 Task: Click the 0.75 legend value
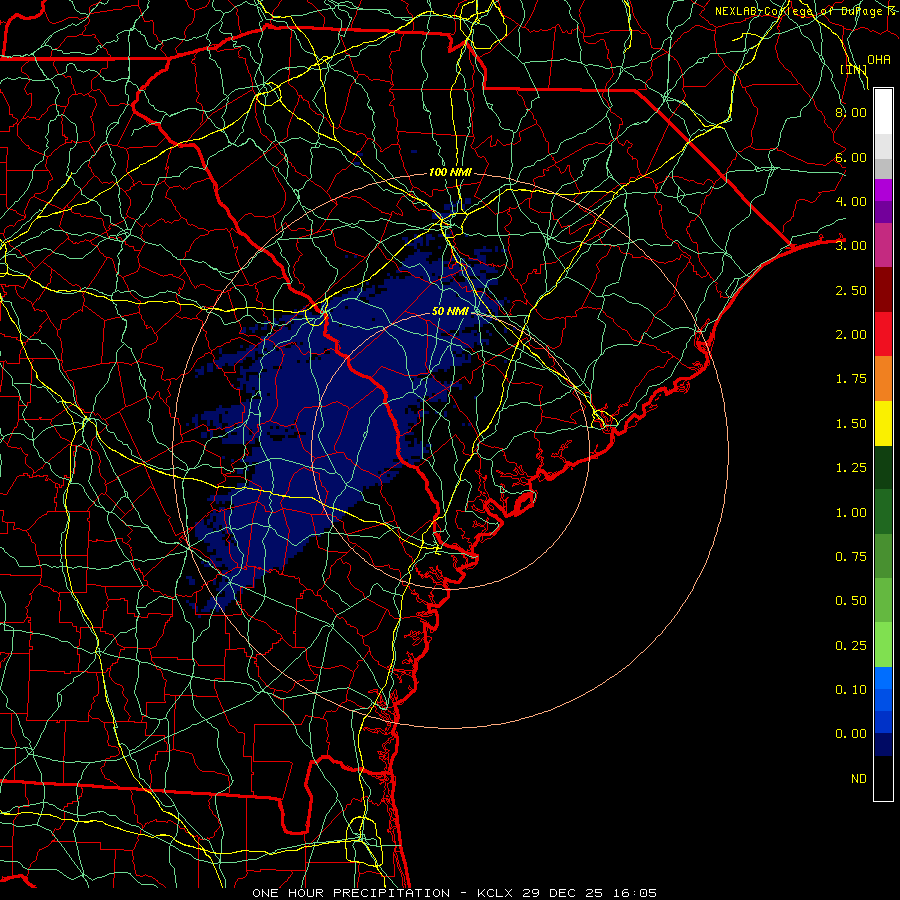[x=851, y=557]
